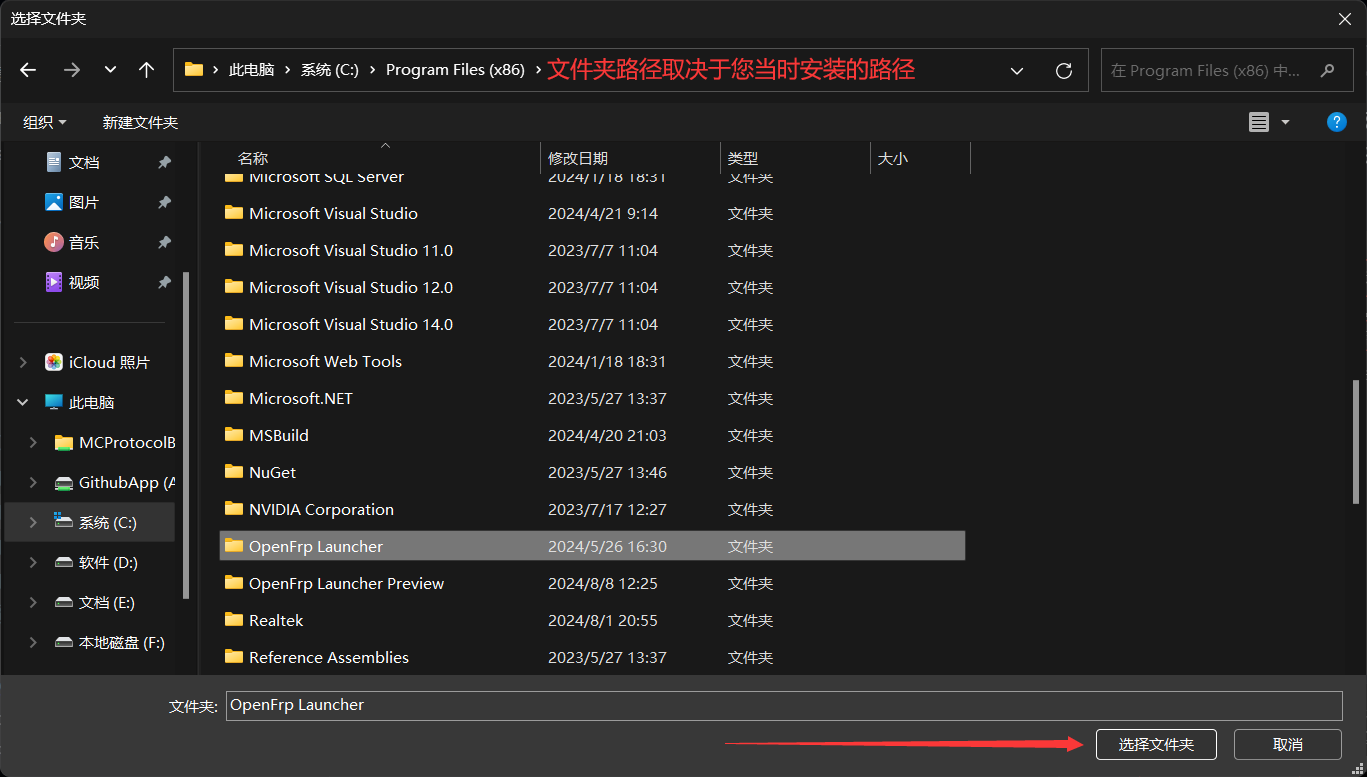Click the Back navigation arrow
Image resolution: width=1367 pixels, height=777 pixels.
28,70
